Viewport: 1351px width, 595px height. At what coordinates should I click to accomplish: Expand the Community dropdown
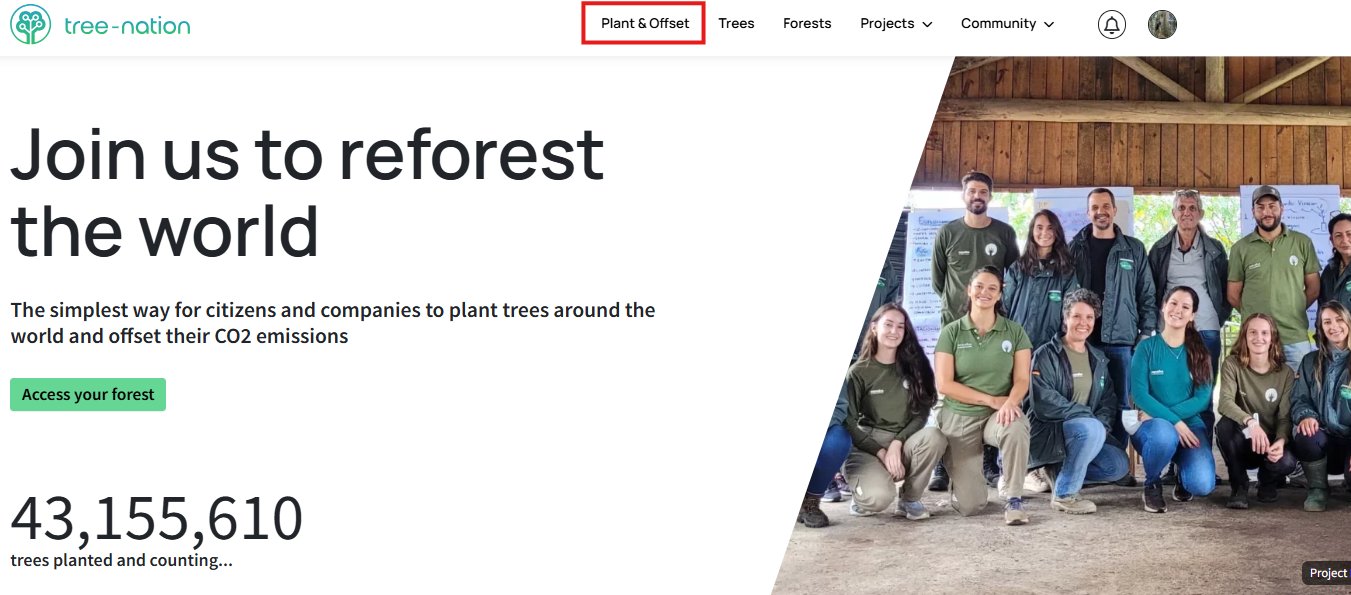coord(1007,23)
